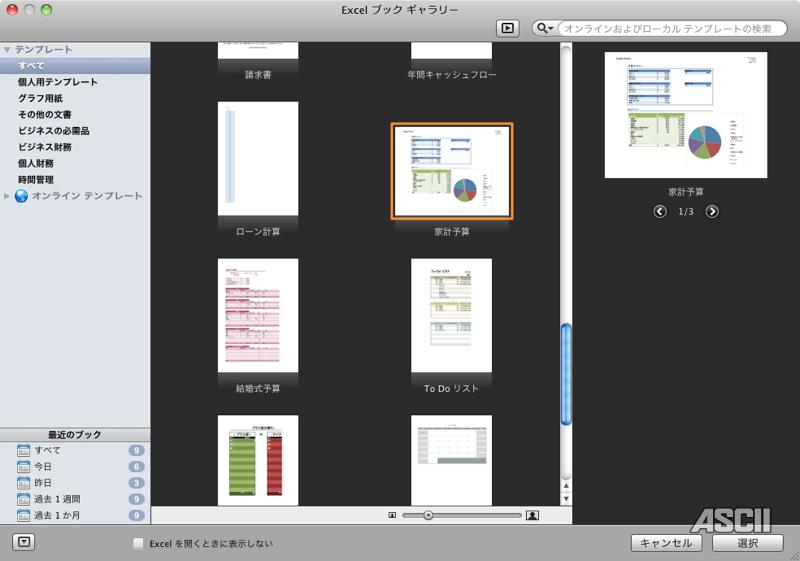This screenshot has height=561, width=800.
Task: Click the scrollbar up arrow
Action: coord(566,486)
